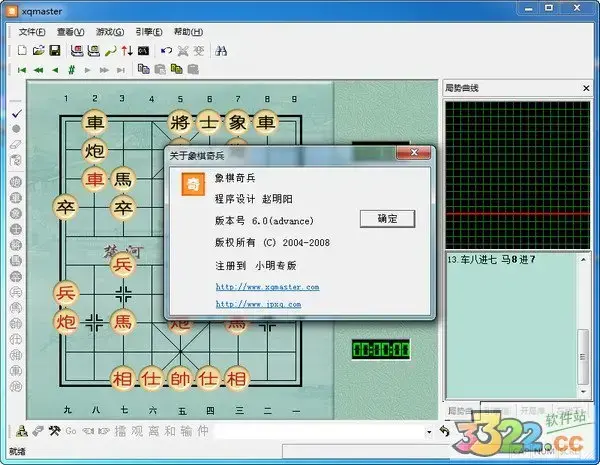Click the green computer engine icon
The width and height of the screenshot is (600, 465).
click(93, 51)
